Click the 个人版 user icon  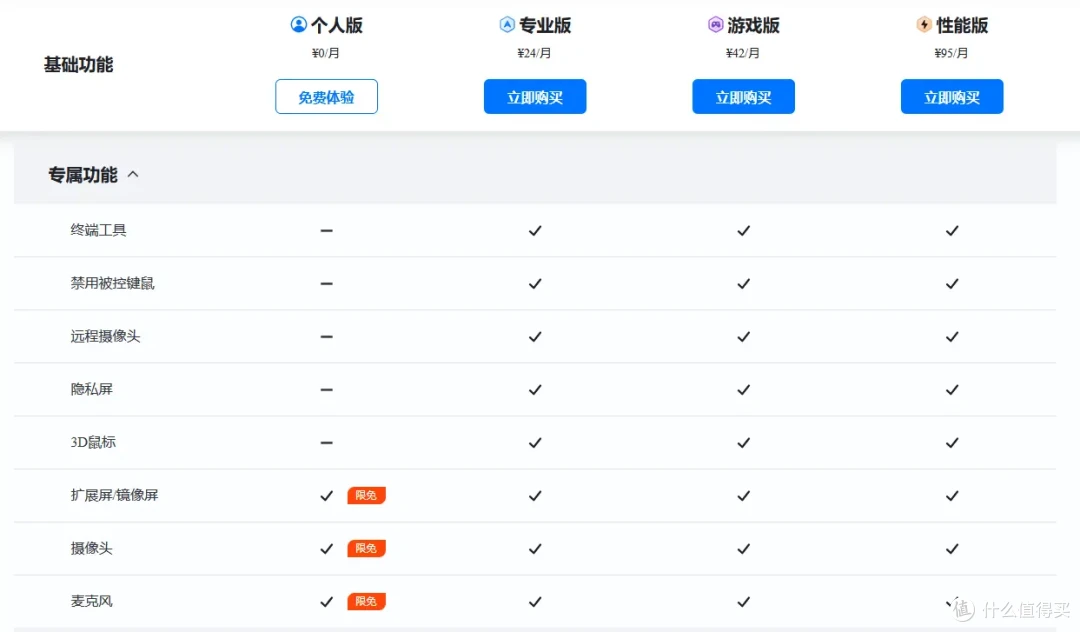pyautogui.click(x=298, y=25)
